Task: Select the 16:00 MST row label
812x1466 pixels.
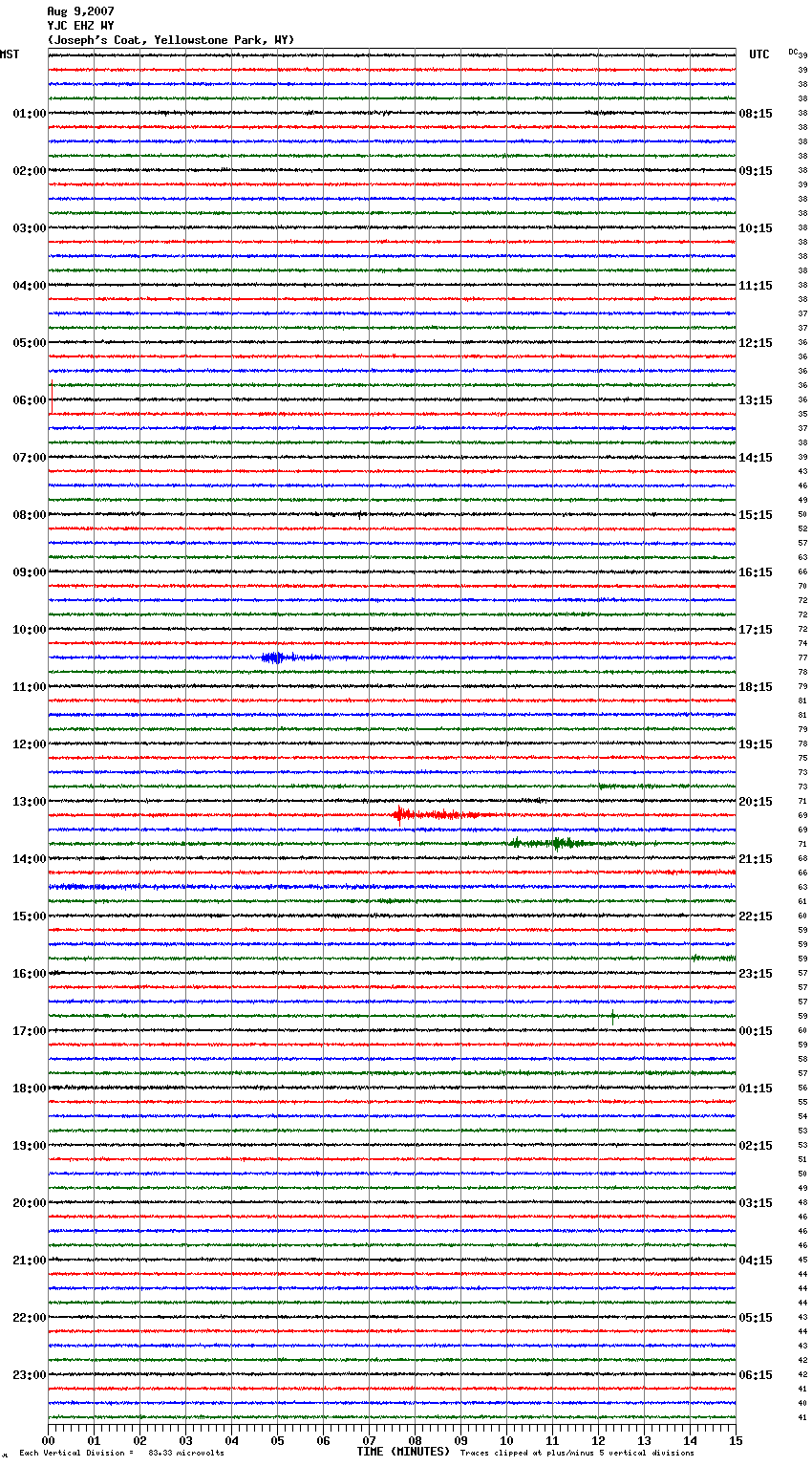Action: [30, 974]
